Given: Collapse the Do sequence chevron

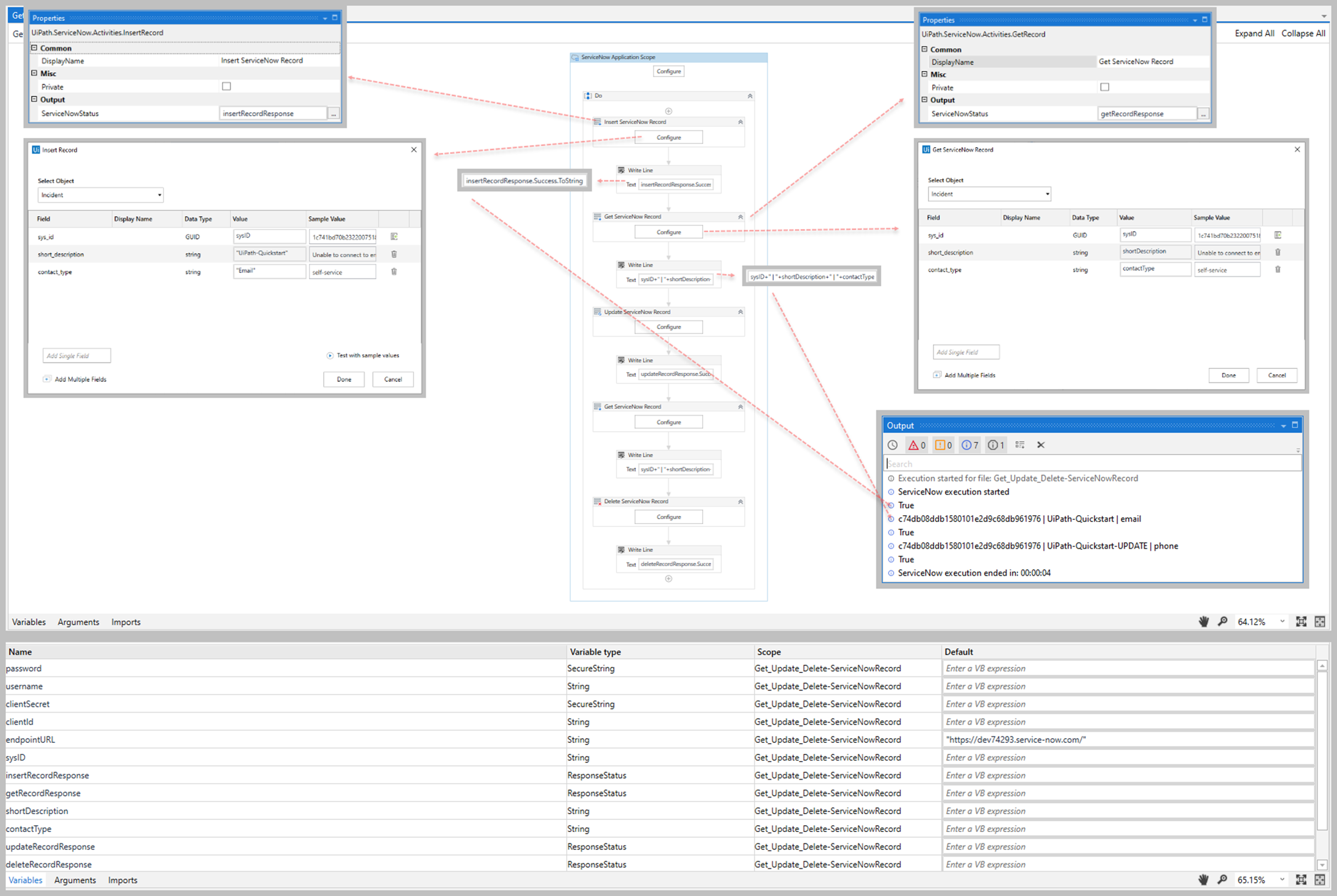Looking at the screenshot, I should pos(750,95).
